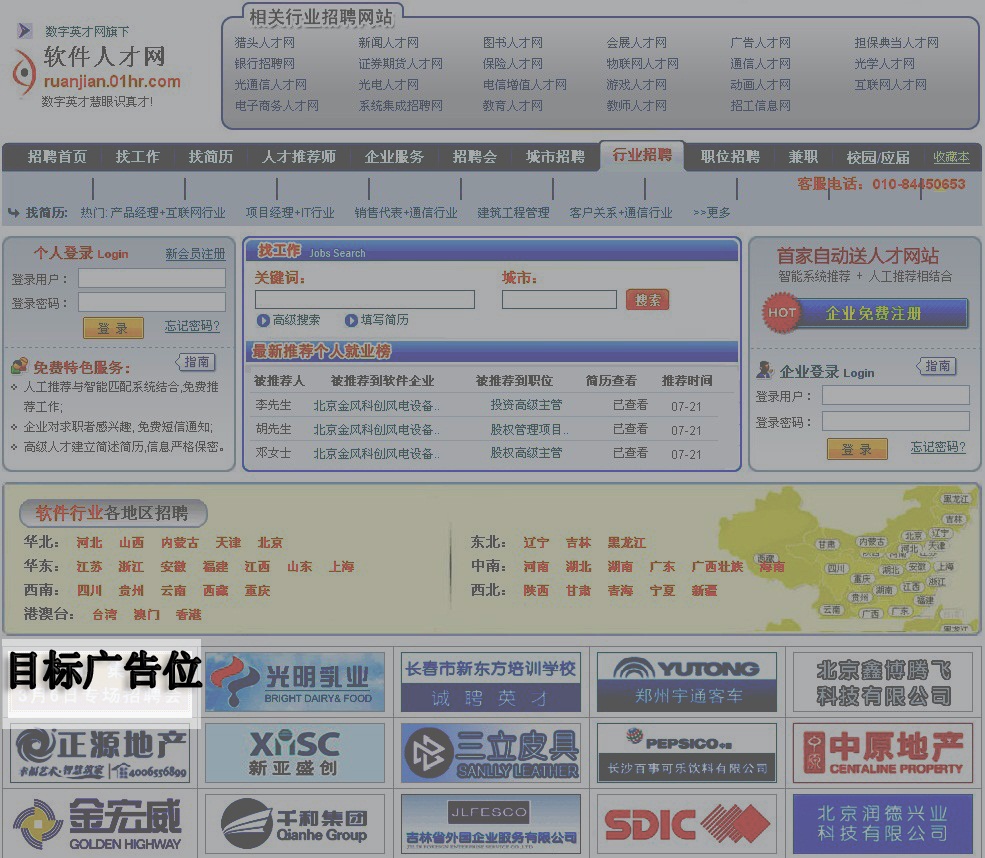This screenshot has width=985, height=858.
Task: Click the 城市 input field
Action: pos(559,299)
